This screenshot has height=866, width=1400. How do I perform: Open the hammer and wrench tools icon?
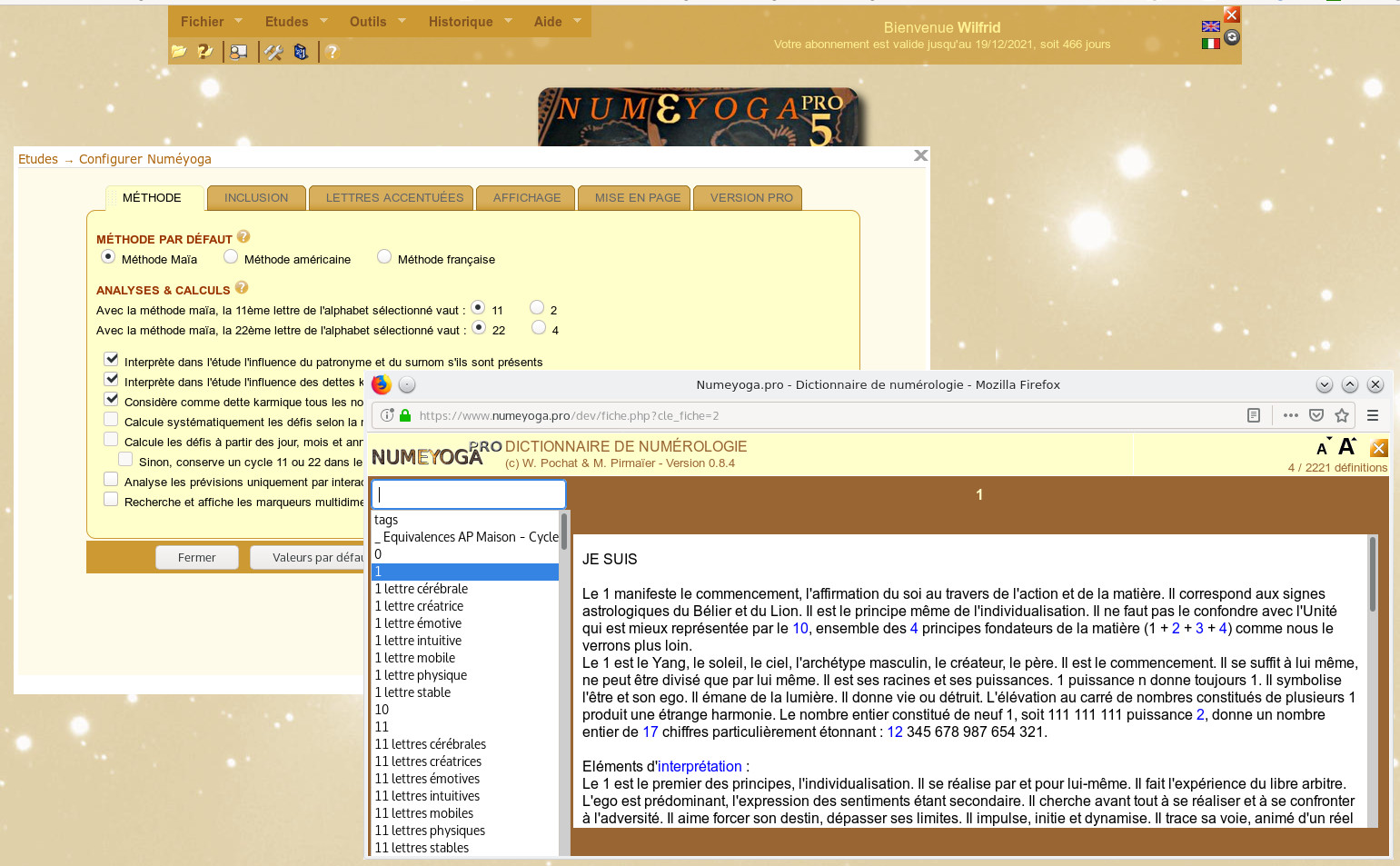point(273,52)
